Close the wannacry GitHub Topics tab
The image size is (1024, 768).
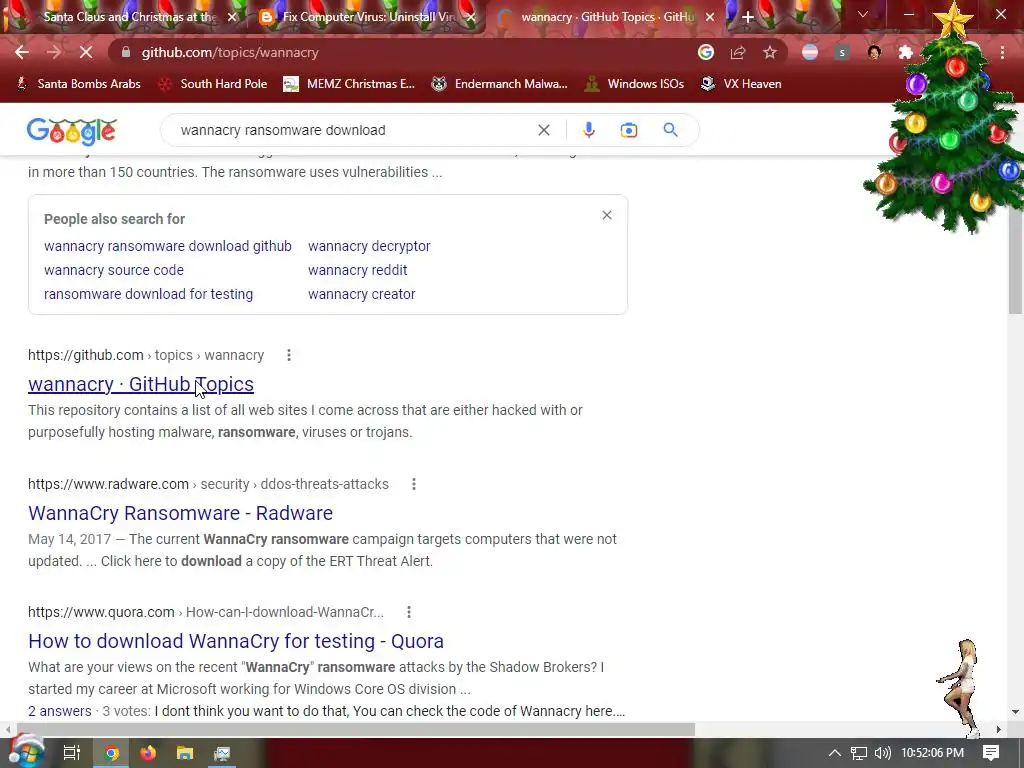click(710, 17)
